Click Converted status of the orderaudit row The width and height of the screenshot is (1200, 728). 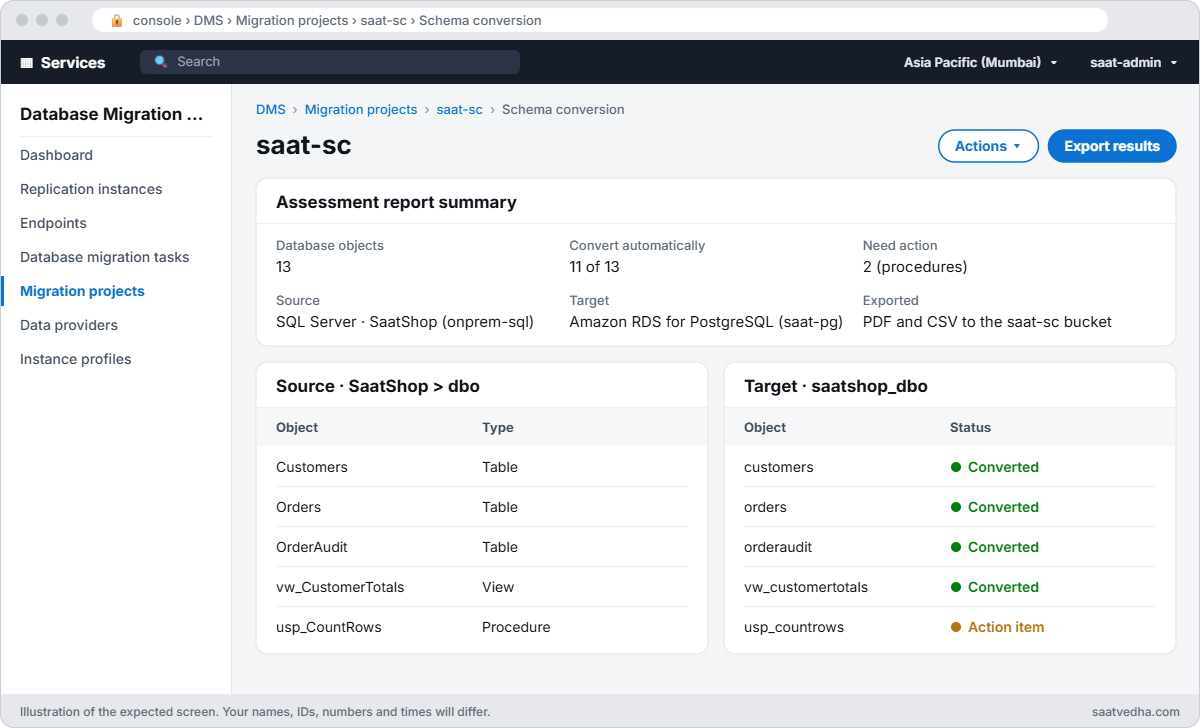(995, 547)
